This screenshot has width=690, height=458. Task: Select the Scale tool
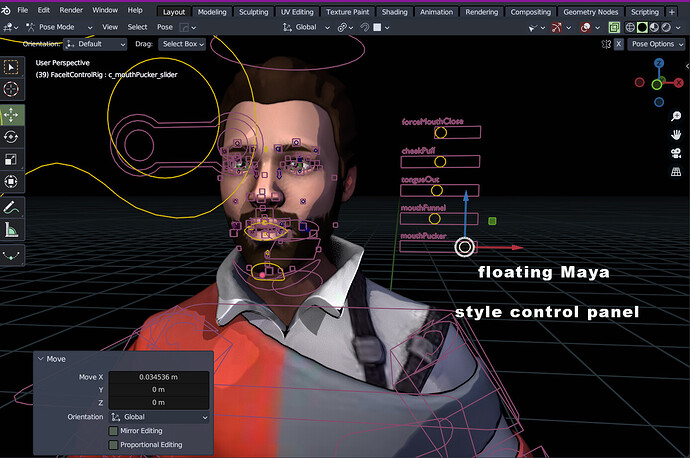(11, 159)
